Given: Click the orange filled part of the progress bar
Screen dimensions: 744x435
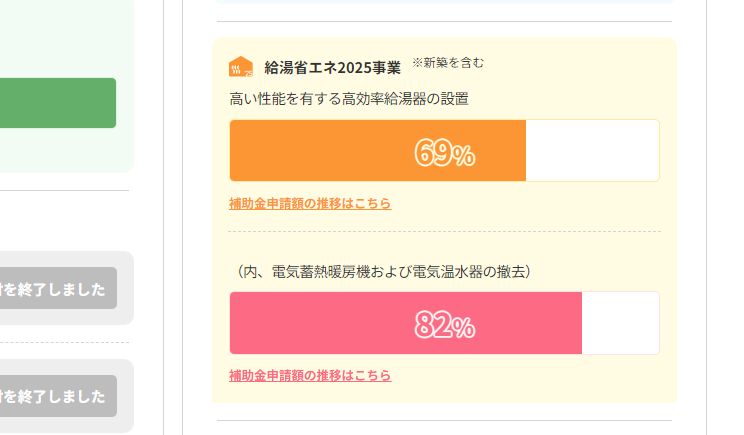Looking at the screenshot, I should pyautogui.click(x=320, y=151).
